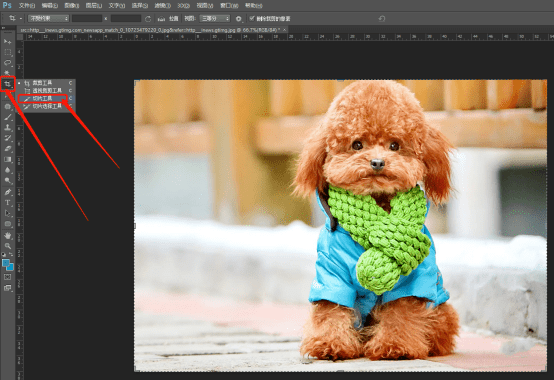Open crop settings gear options
Screen dimensions: 554x380
coord(239,19)
